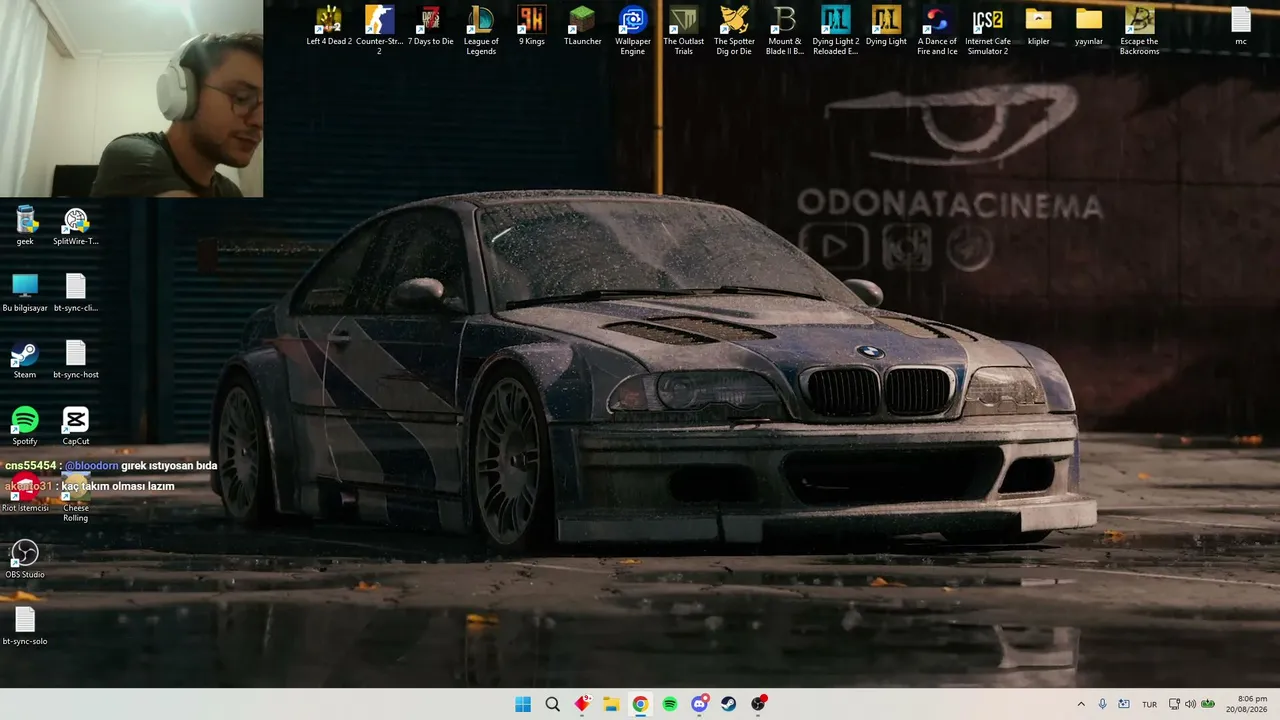Select the bt-sync-solo file icon
Screen dimensions: 1280x720
[25, 627]
